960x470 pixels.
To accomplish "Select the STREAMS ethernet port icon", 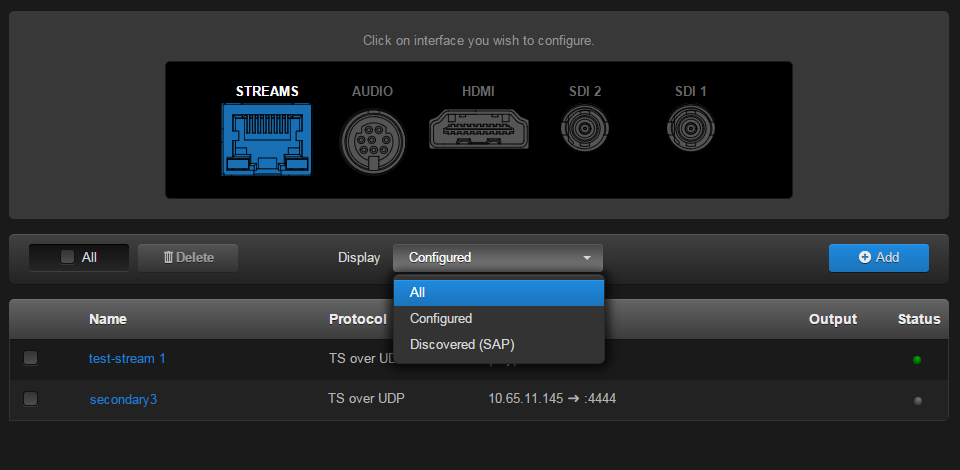I will 266,139.
